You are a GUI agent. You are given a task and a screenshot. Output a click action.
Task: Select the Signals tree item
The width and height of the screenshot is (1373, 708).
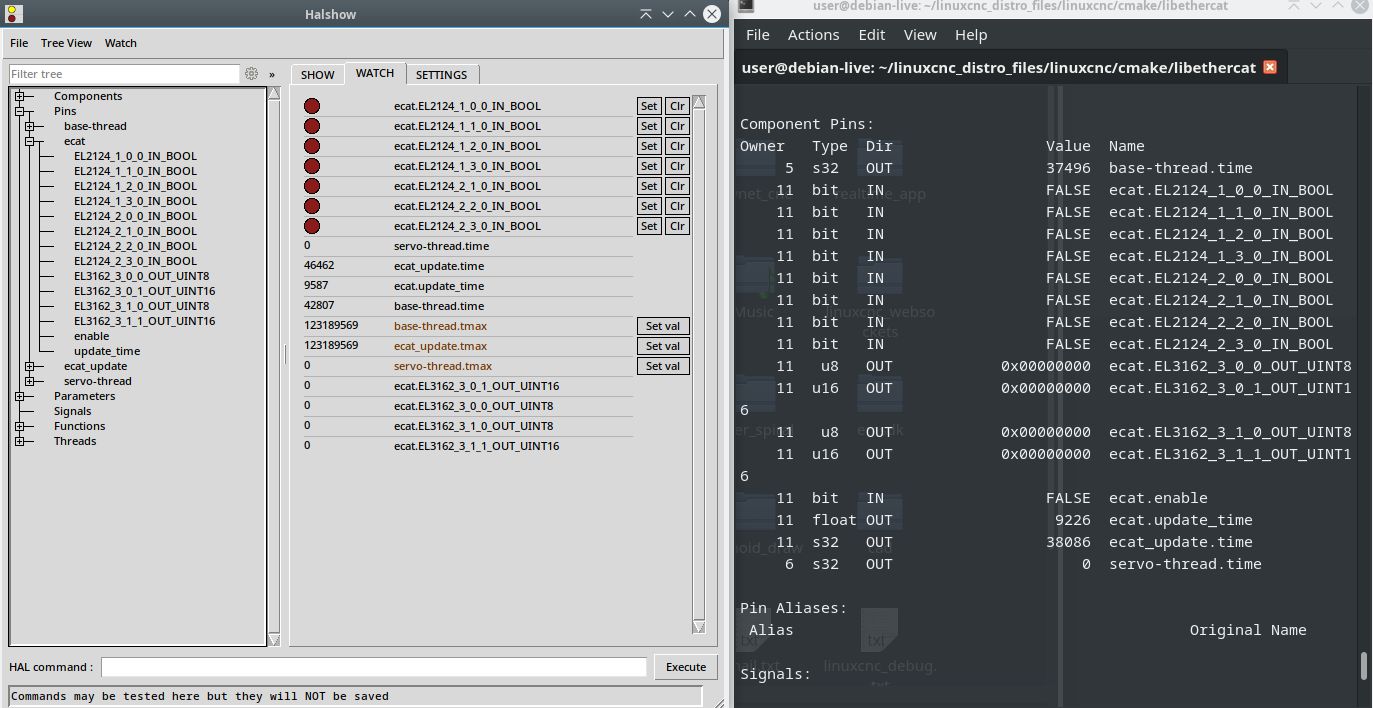[72, 411]
